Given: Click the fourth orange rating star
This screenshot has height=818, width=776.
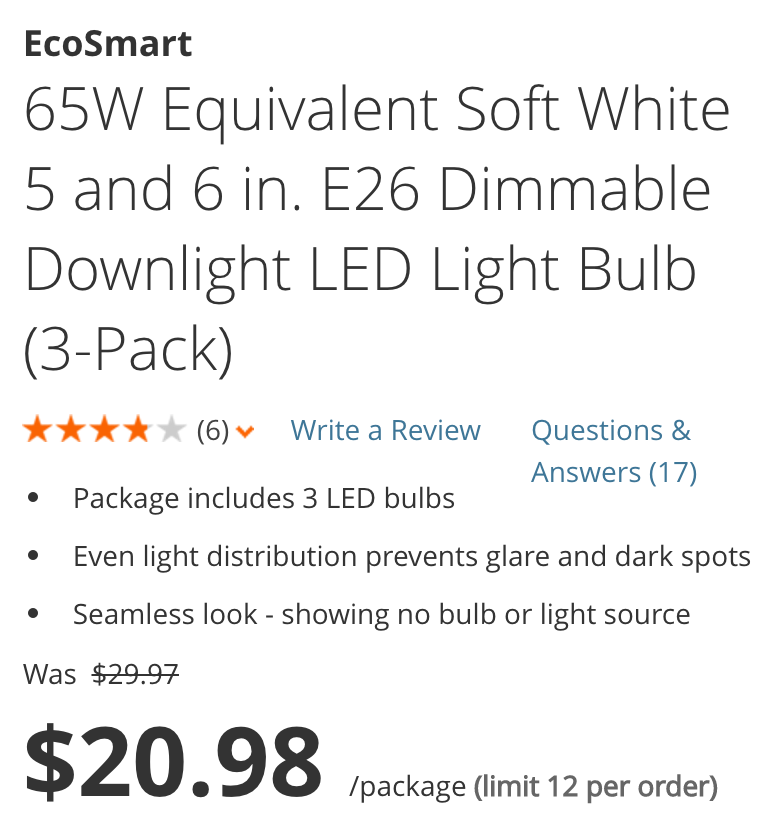Looking at the screenshot, I should coord(138,430).
